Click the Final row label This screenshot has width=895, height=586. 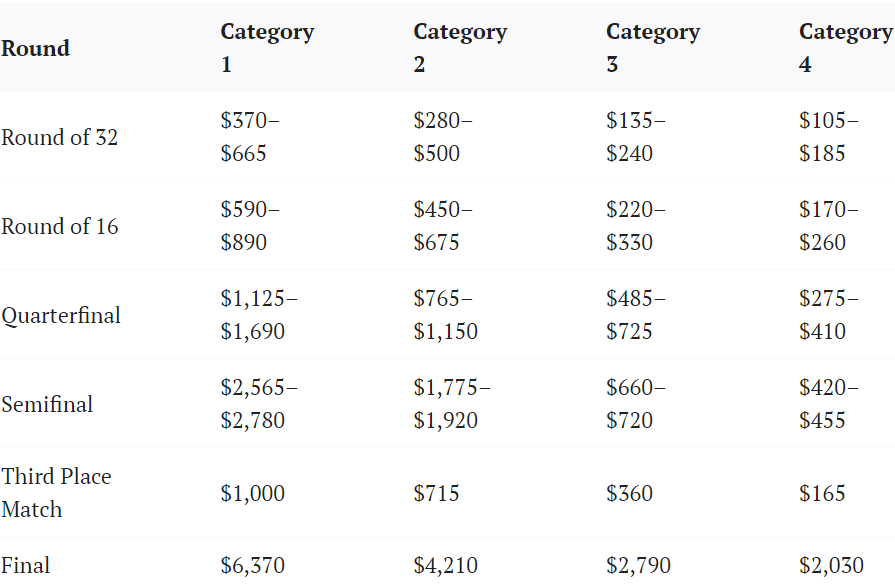tap(26, 565)
